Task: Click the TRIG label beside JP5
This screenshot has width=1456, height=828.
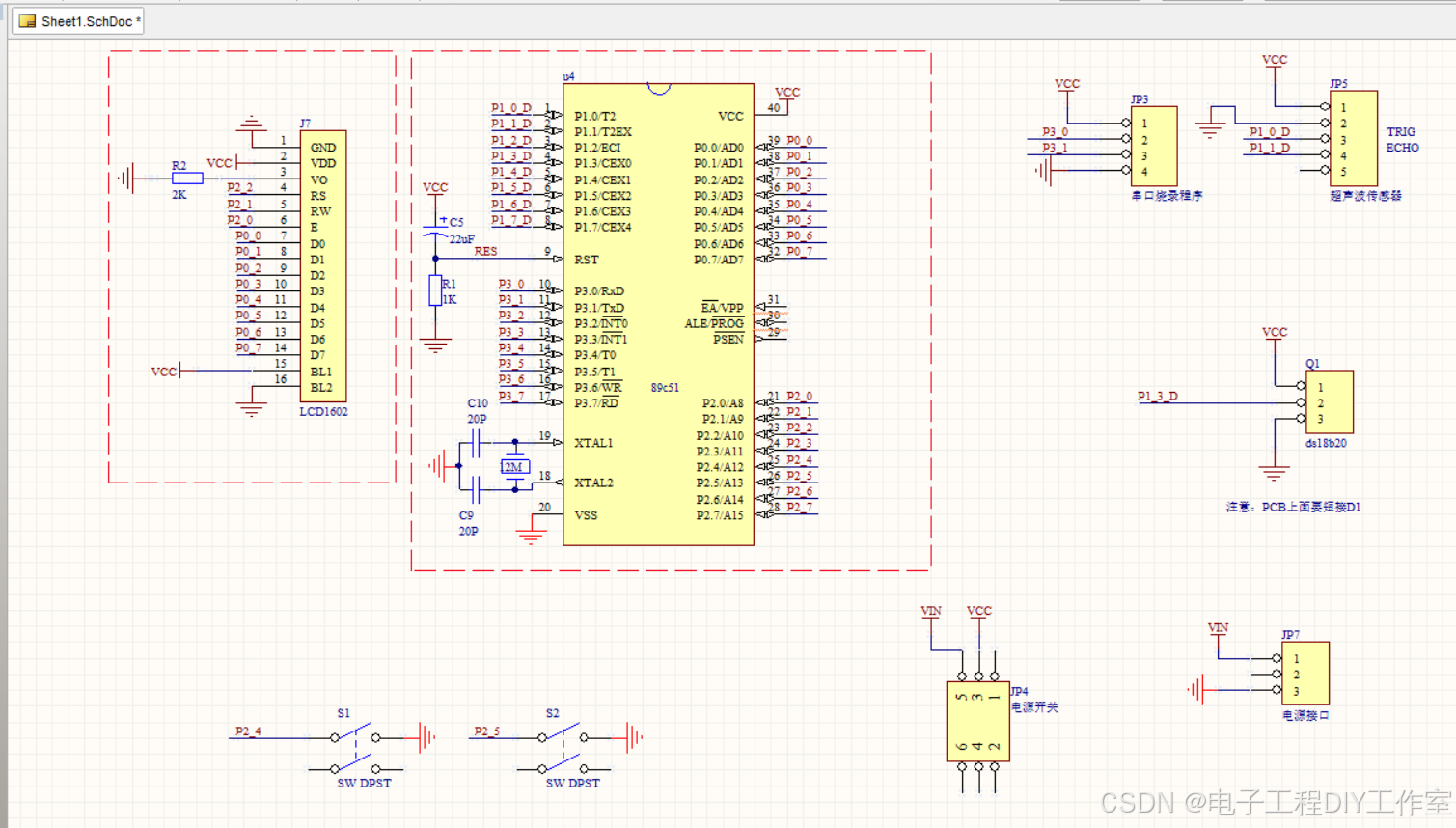Action: (1401, 131)
